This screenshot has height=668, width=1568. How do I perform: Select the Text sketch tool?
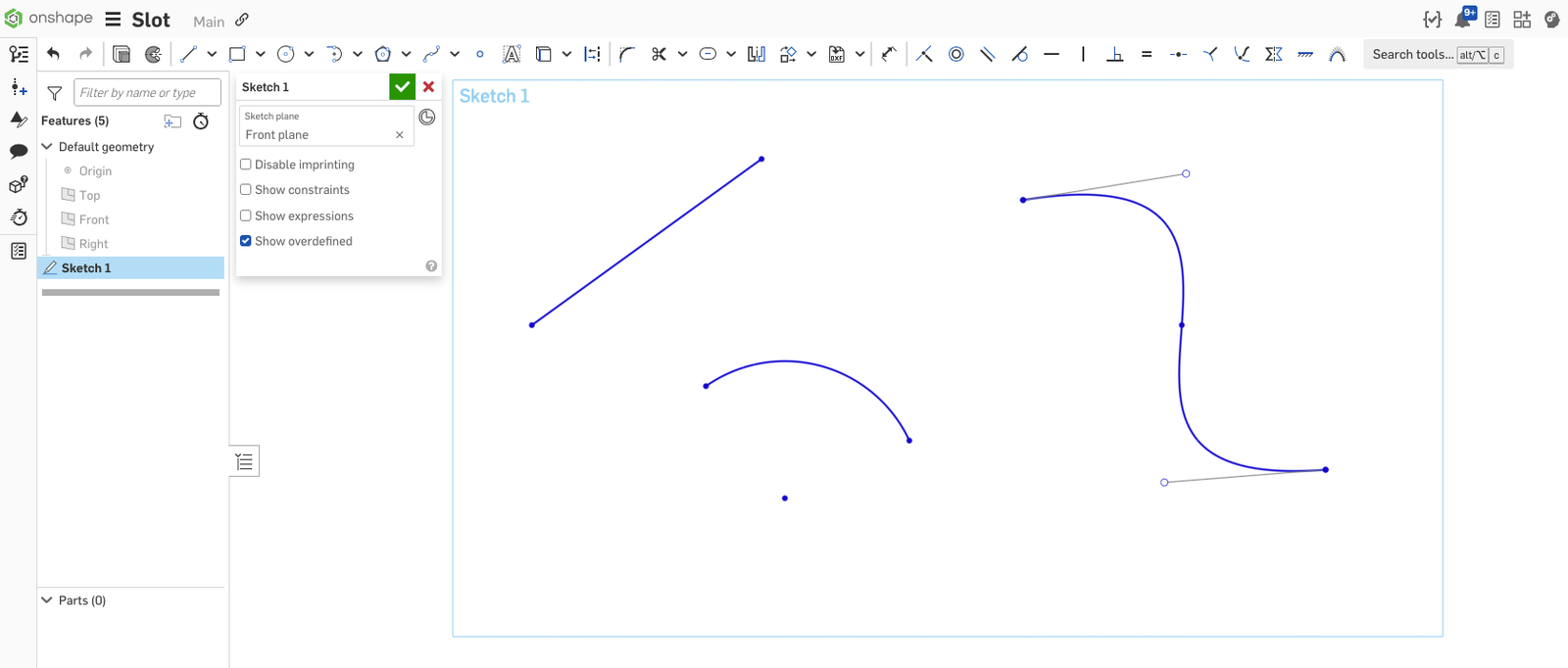click(512, 55)
